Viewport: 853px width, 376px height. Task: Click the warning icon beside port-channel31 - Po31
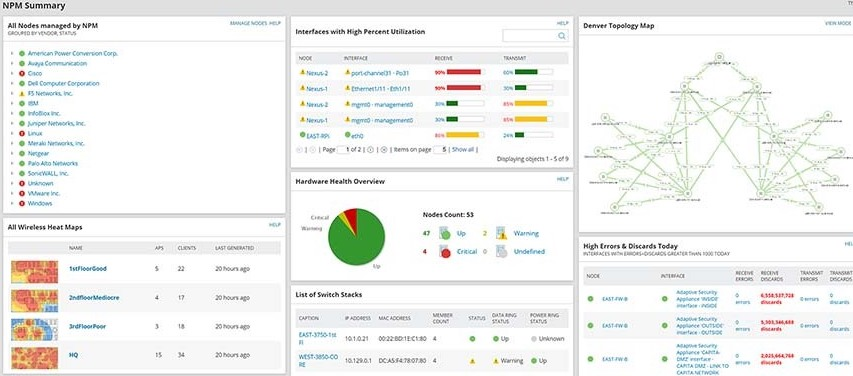[347, 72]
